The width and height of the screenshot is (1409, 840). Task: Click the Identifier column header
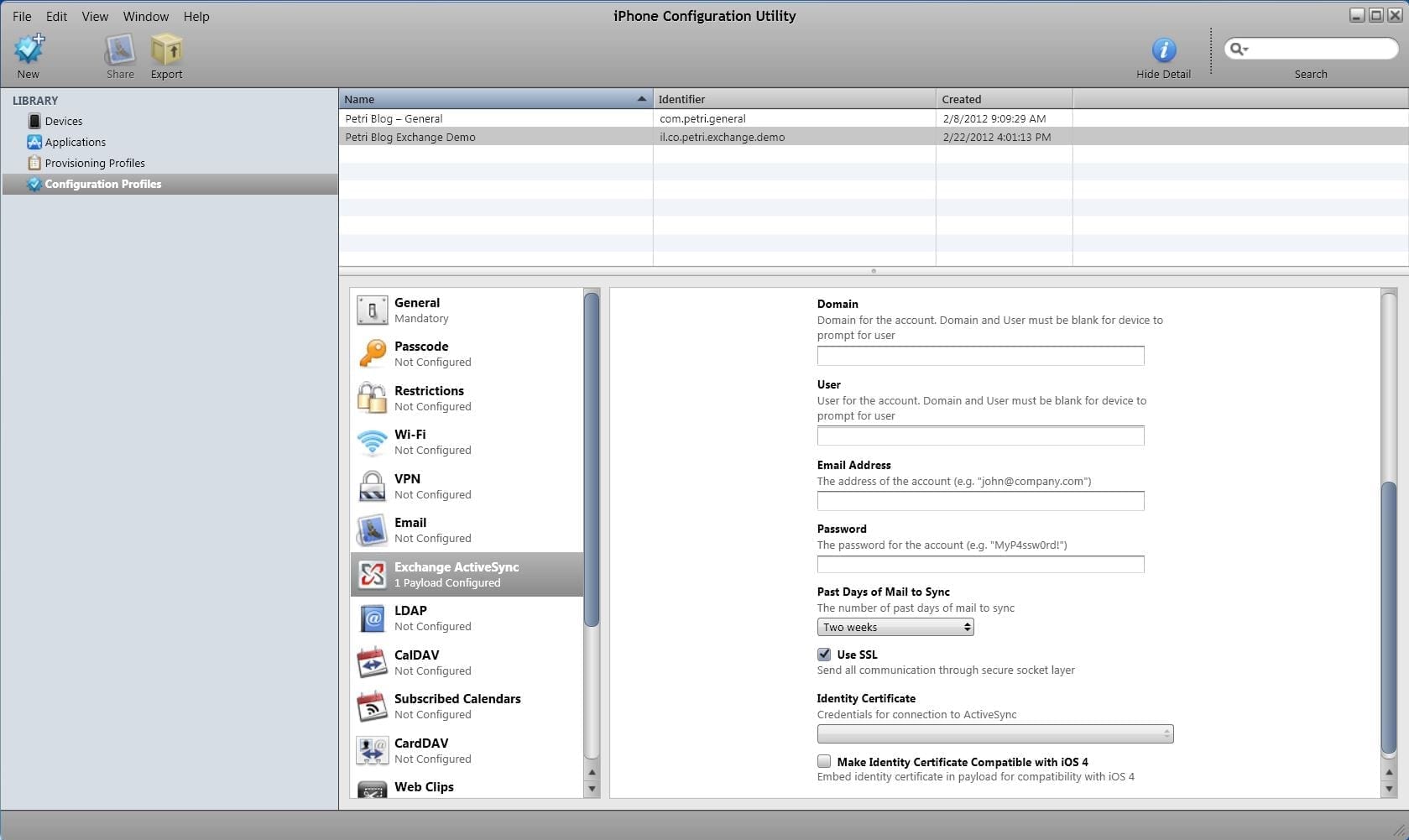tap(794, 99)
